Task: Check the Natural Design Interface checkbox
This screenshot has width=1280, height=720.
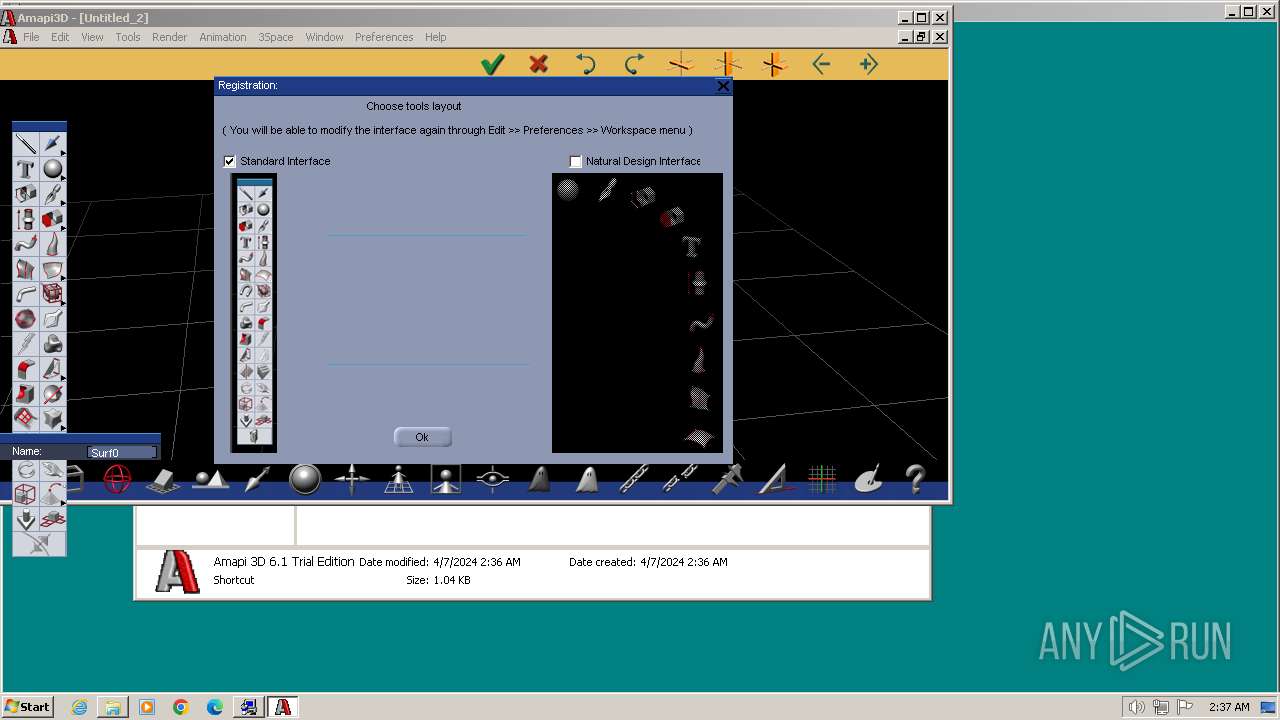Action: [575, 161]
